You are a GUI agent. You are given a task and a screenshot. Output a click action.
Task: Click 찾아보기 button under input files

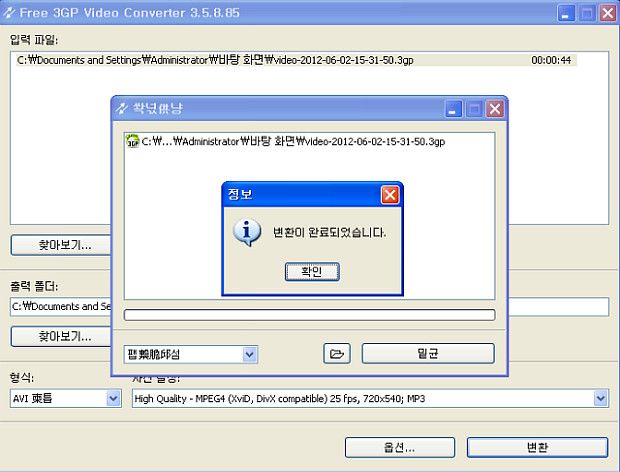[61, 245]
